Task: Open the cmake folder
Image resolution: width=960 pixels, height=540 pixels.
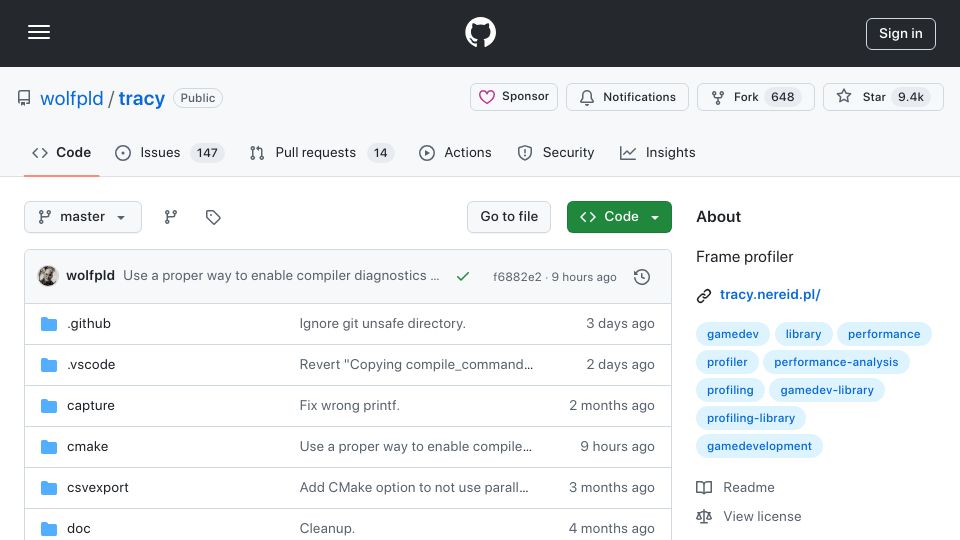Action: click(88, 446)
